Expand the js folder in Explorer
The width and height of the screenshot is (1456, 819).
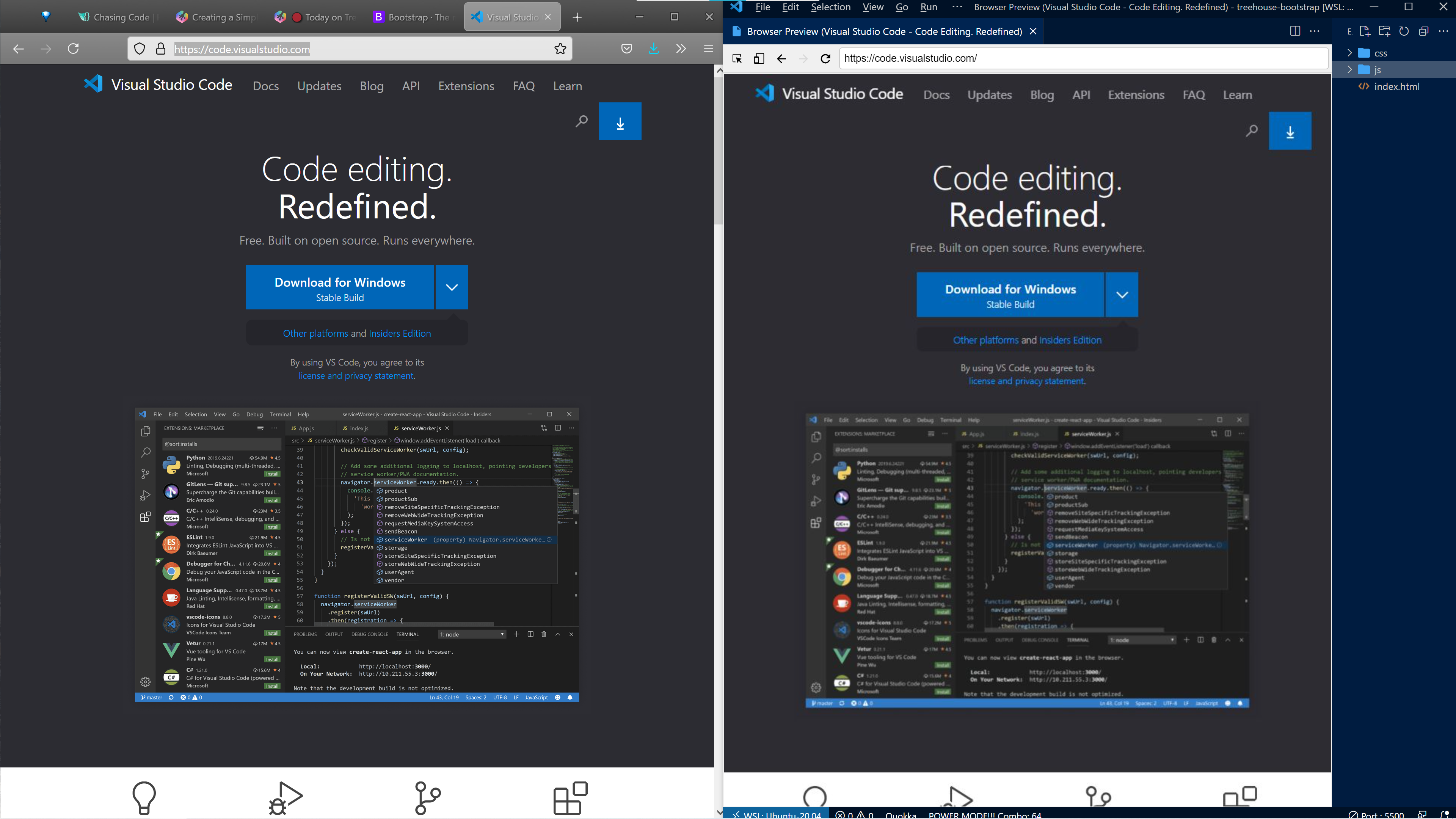[1350, 69]
